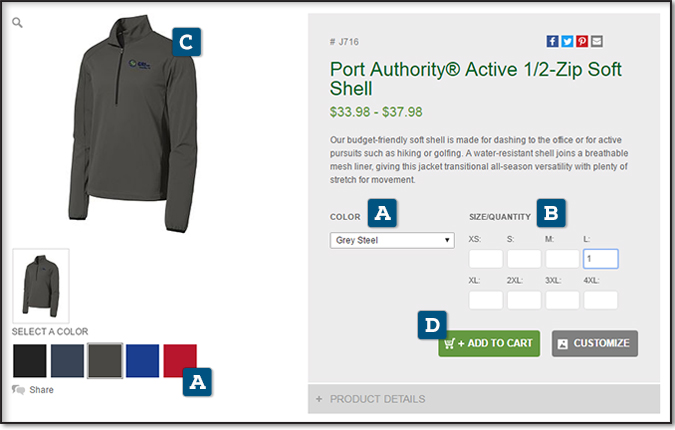Share the product on Facebook

(x=552, y=41)
